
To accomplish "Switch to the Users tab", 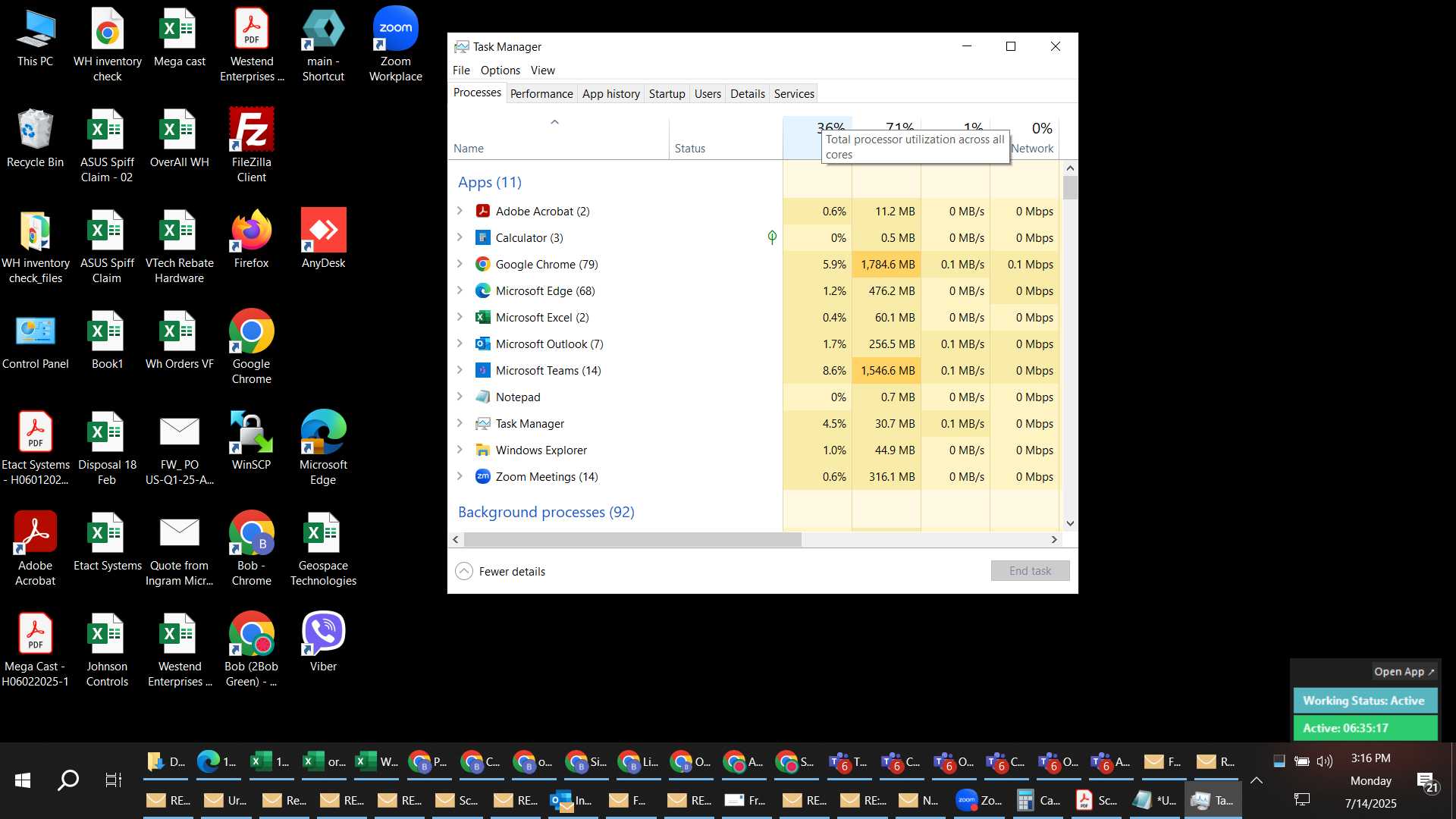I will click(x=708, y=93).
